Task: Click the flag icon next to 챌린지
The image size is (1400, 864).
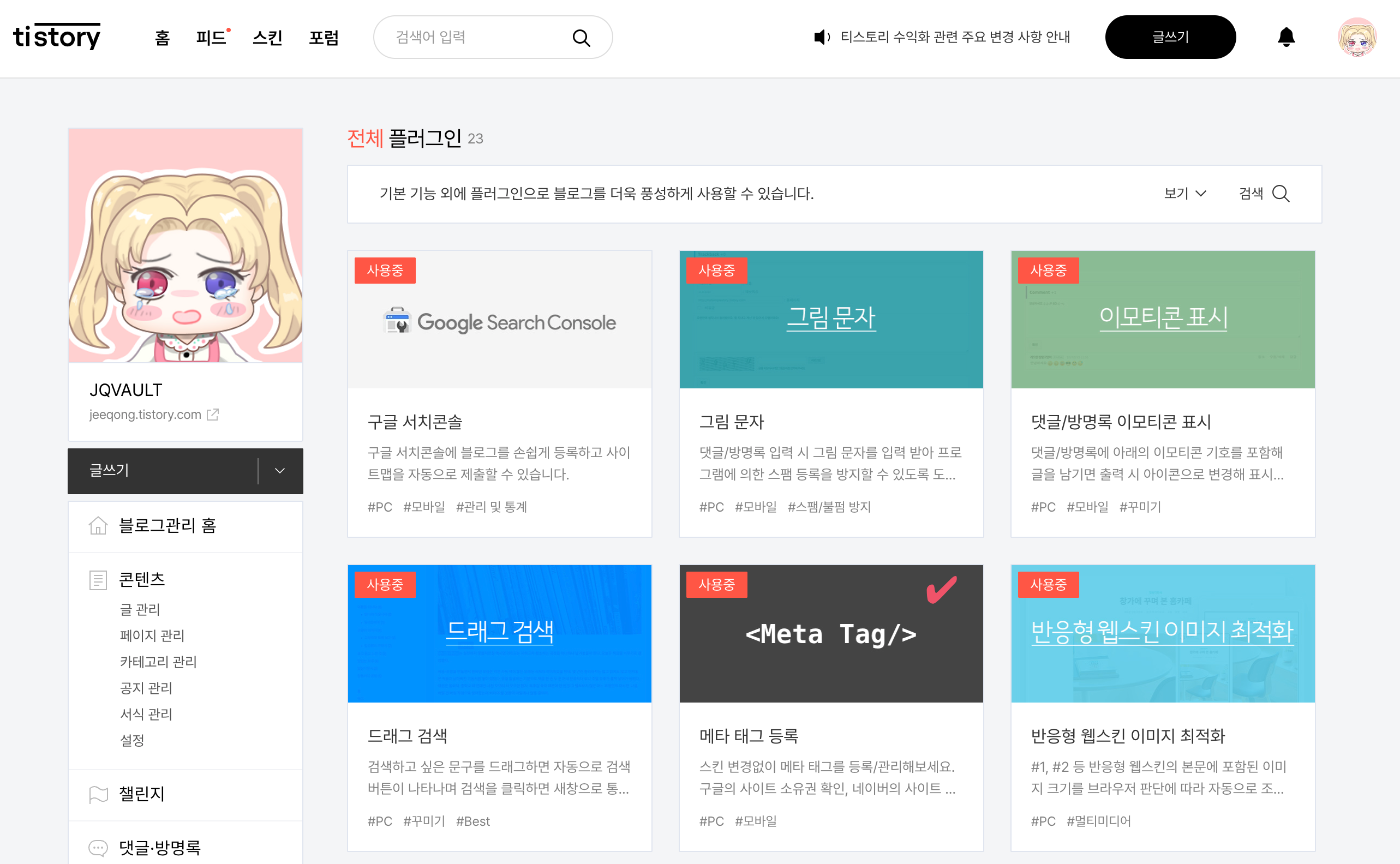Action: (98, 794)
